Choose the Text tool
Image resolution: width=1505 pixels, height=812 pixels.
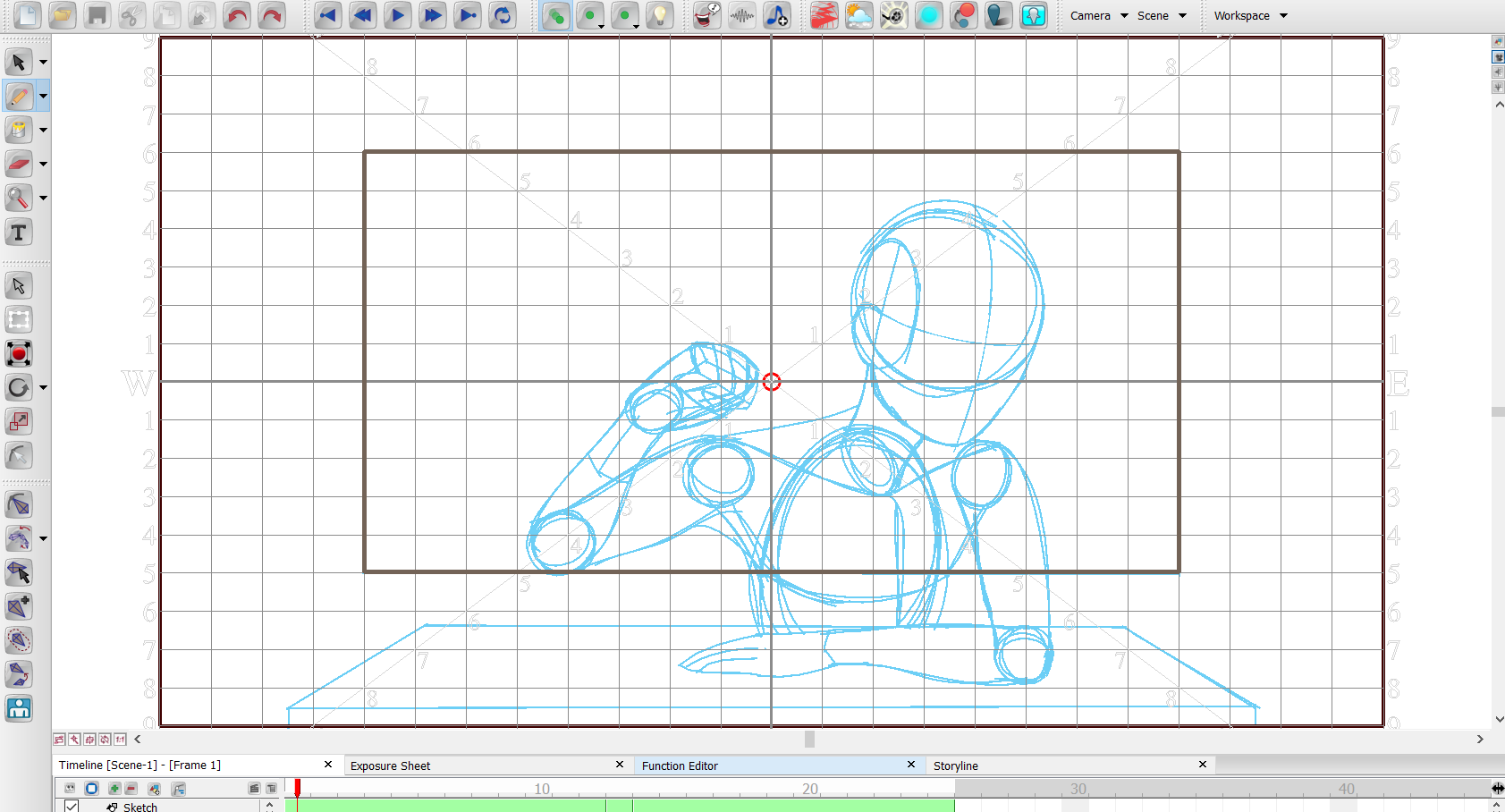(x=18, y=233)
